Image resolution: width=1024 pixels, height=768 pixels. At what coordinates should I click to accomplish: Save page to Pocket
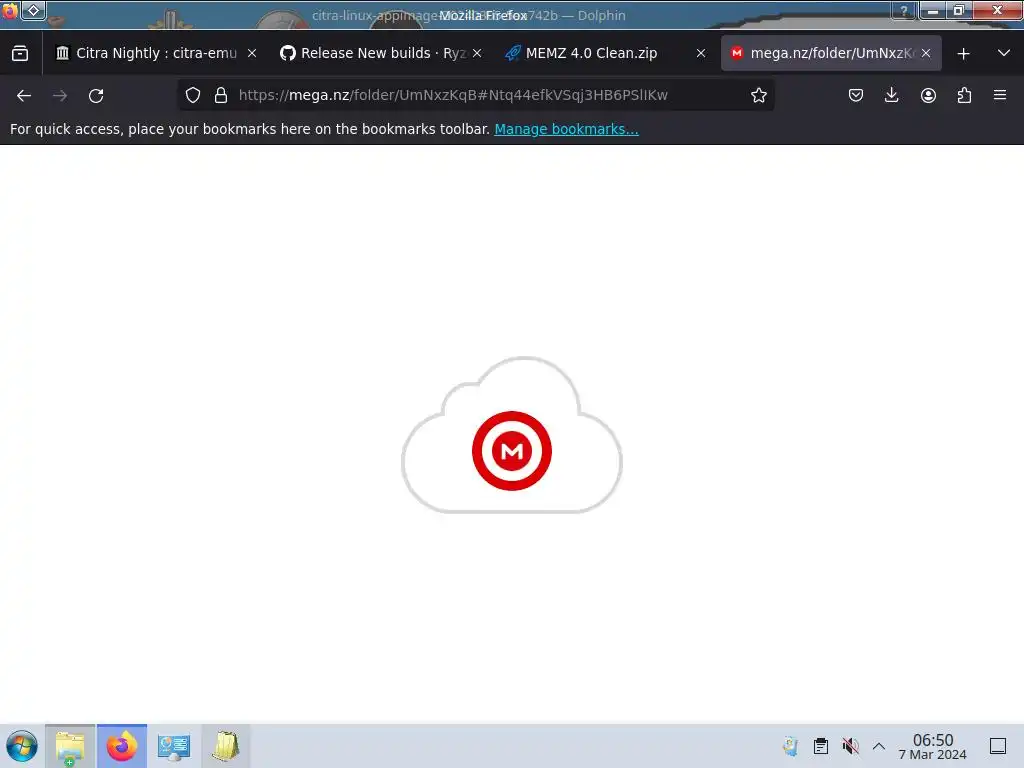pyautogui.click(x=856, y=95)
